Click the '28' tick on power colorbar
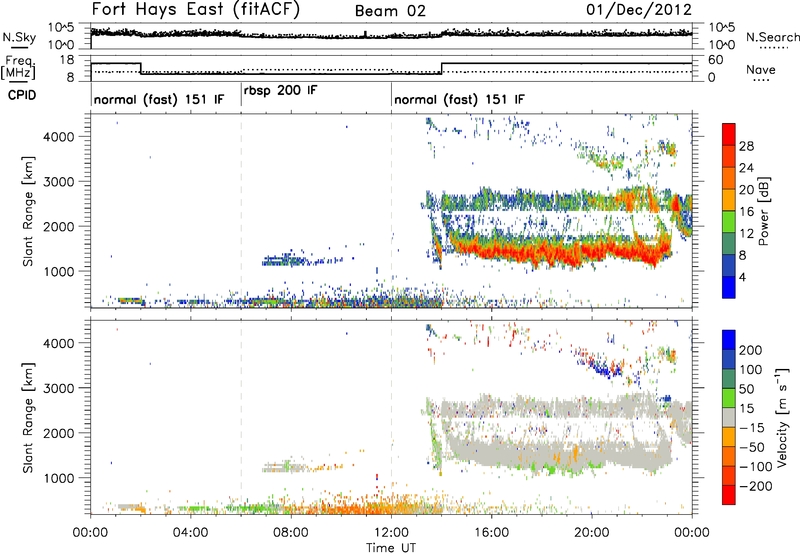This screenshot has width=800, height=554. pos(746,146)
